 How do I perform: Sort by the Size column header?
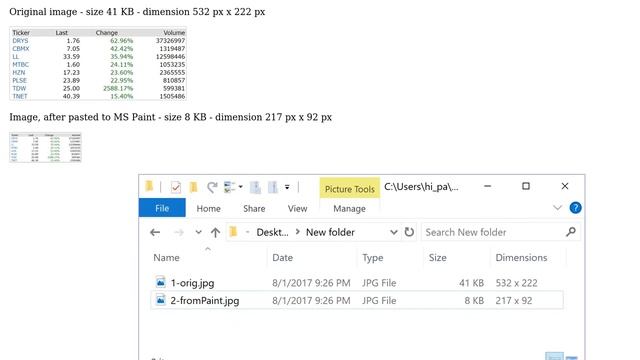tap(438, 258)
